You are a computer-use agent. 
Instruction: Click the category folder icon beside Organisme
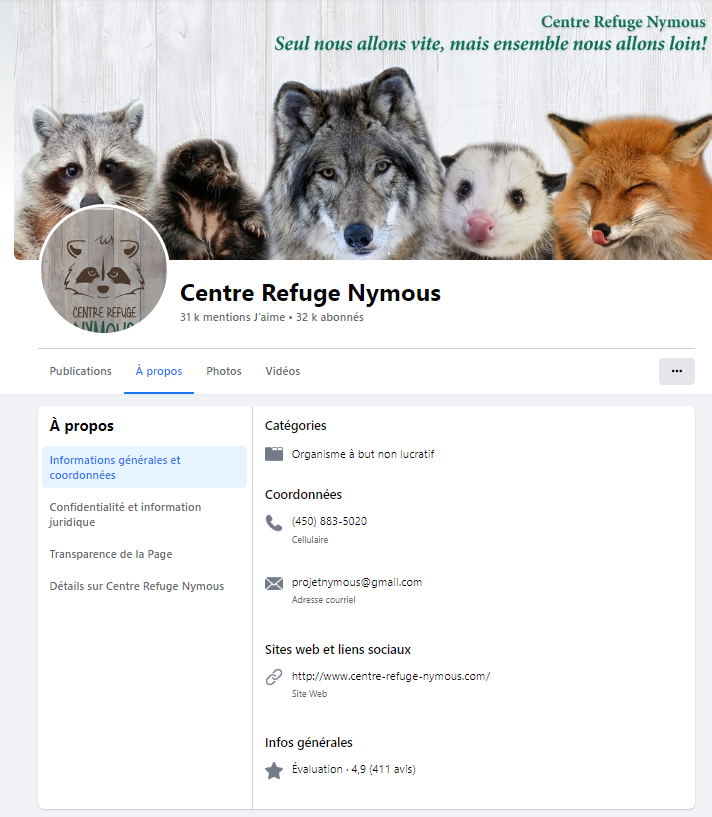(274, 454)
